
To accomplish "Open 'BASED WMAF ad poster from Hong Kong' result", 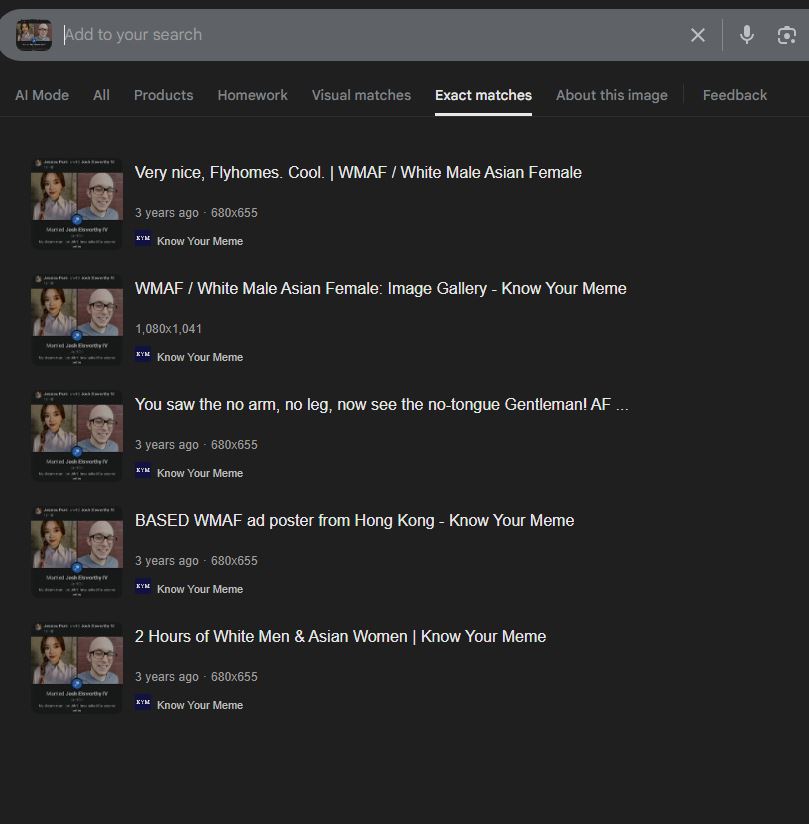I will coord(354,520).
